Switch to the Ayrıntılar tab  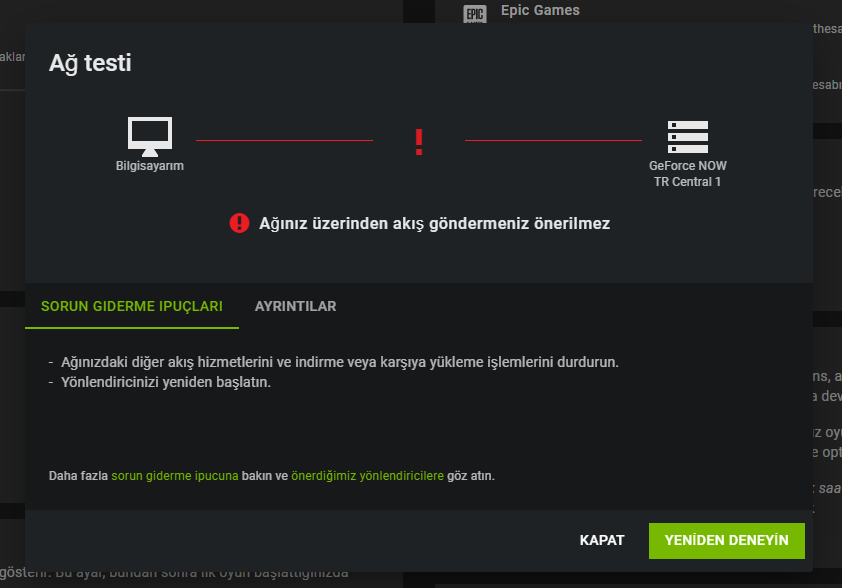(295, 306)
